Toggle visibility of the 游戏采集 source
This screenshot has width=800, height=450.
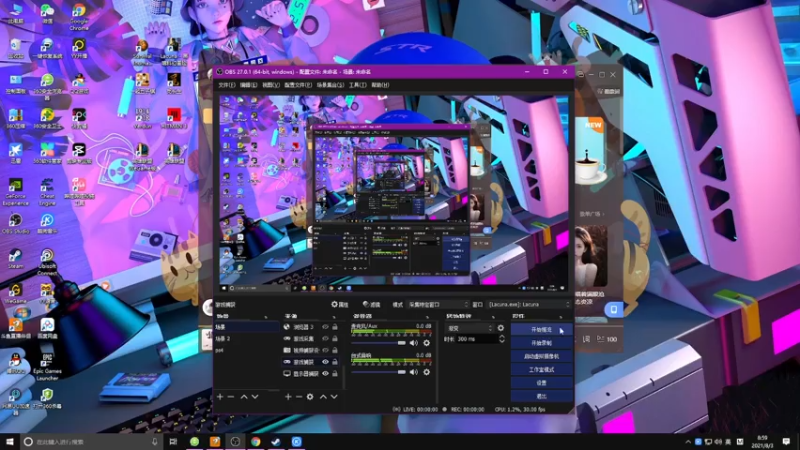click(x=325, y=339)
